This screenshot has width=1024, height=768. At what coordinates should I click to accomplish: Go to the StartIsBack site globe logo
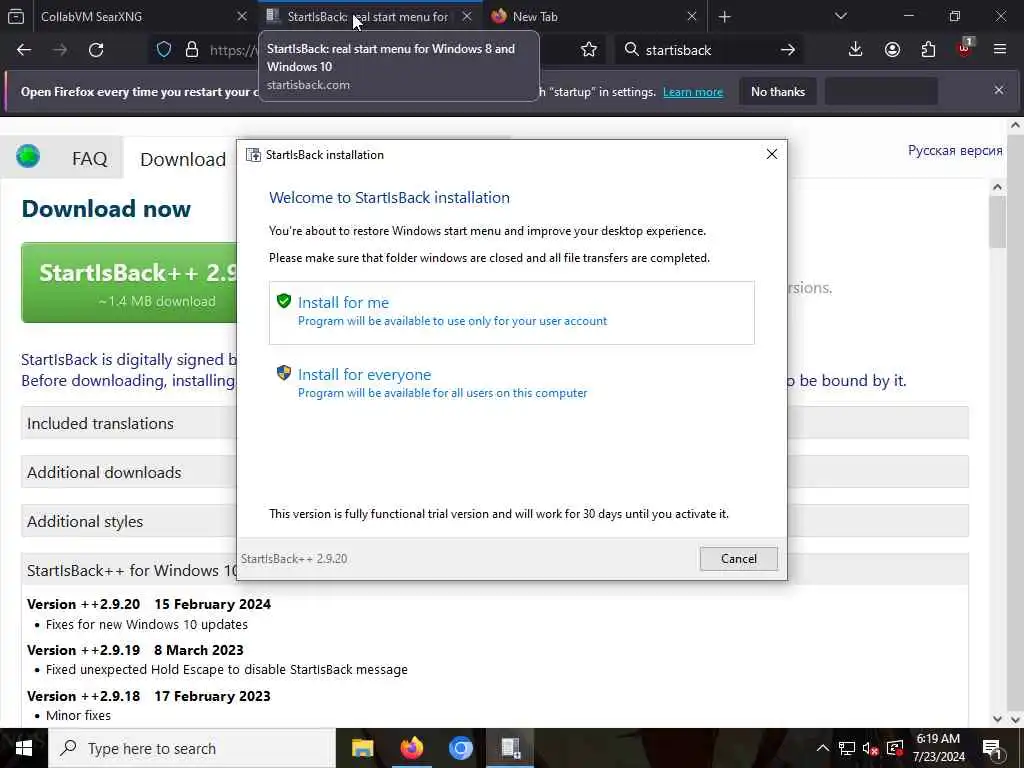[28, 157]
